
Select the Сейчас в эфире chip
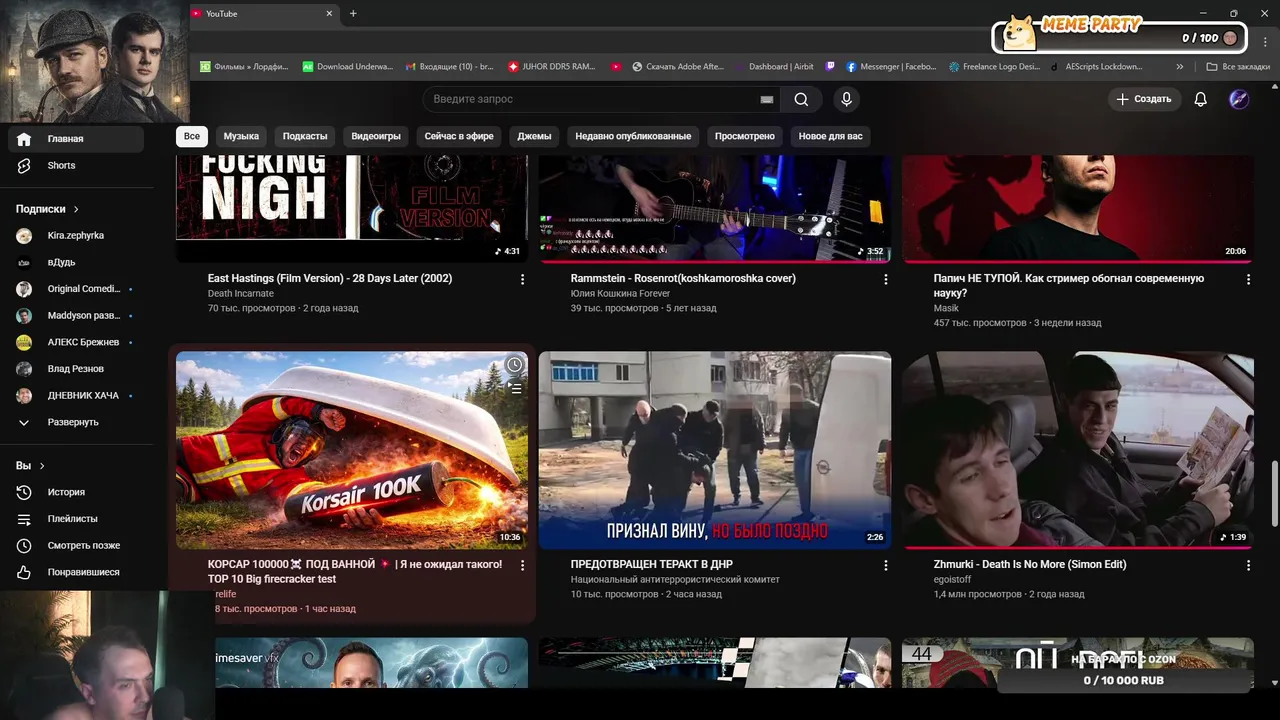pos(459,136)
